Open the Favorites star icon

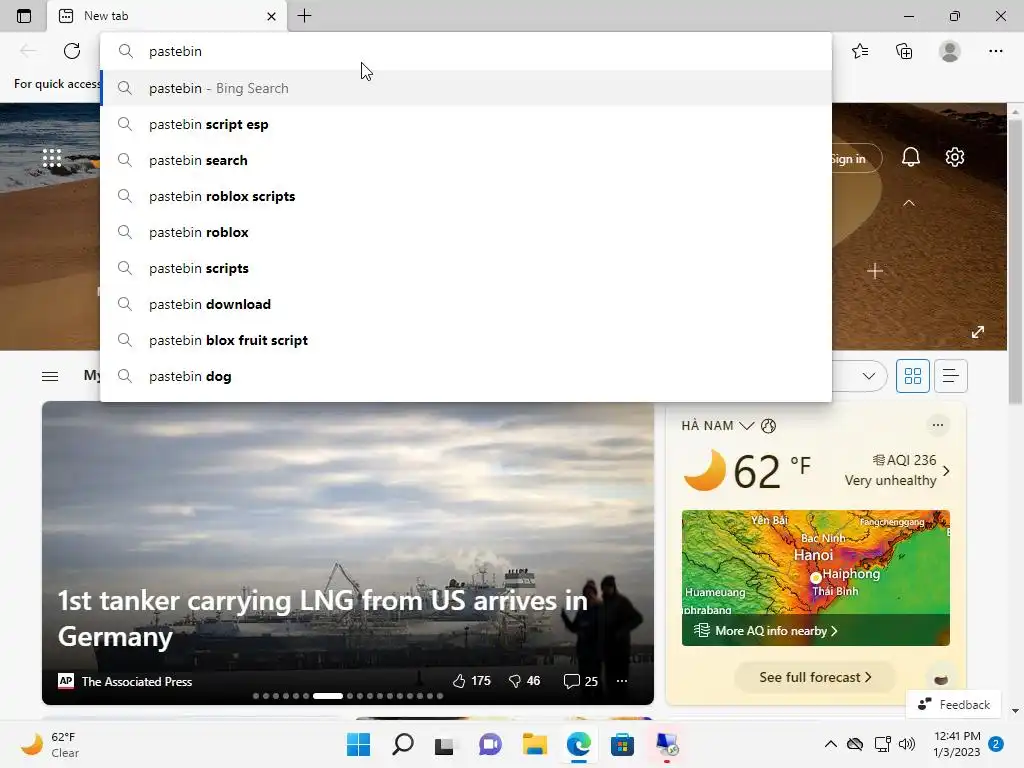click(x=860, y=51)
